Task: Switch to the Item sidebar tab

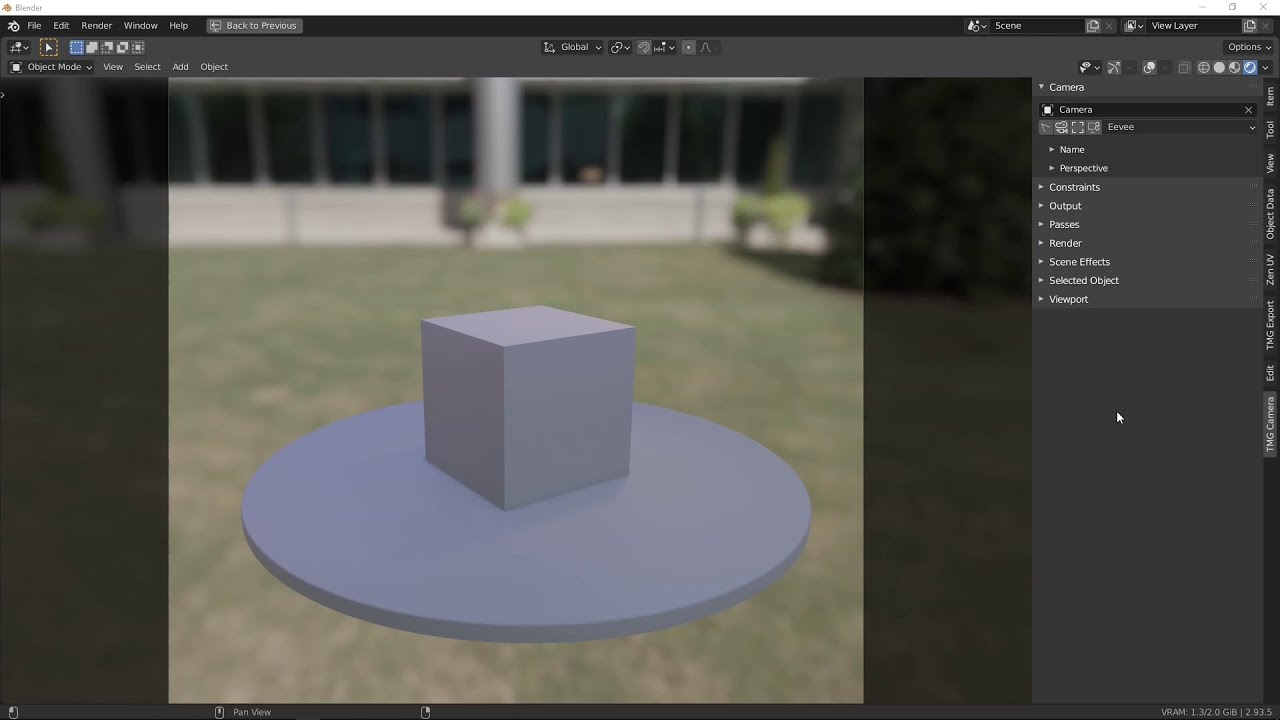Action: [1270, 96]
